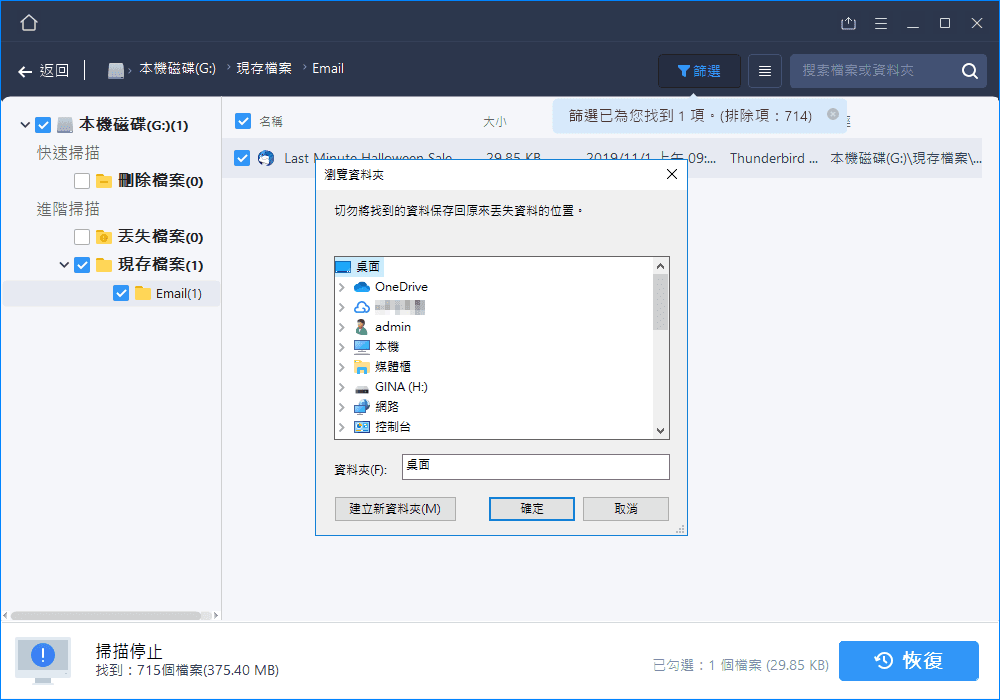Screen dimensions: 1000x700
Task: Click the home icon in title bar
Action: point(29,23)
